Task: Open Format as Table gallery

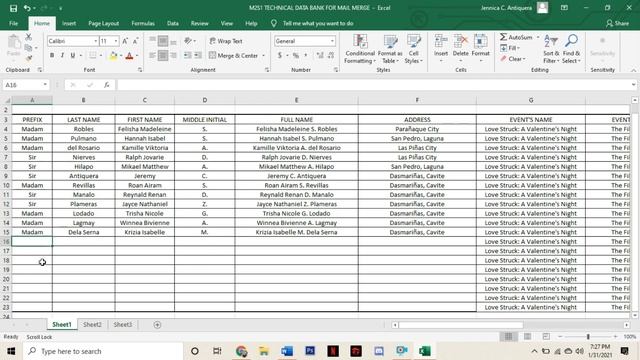Action: [390, 49]
